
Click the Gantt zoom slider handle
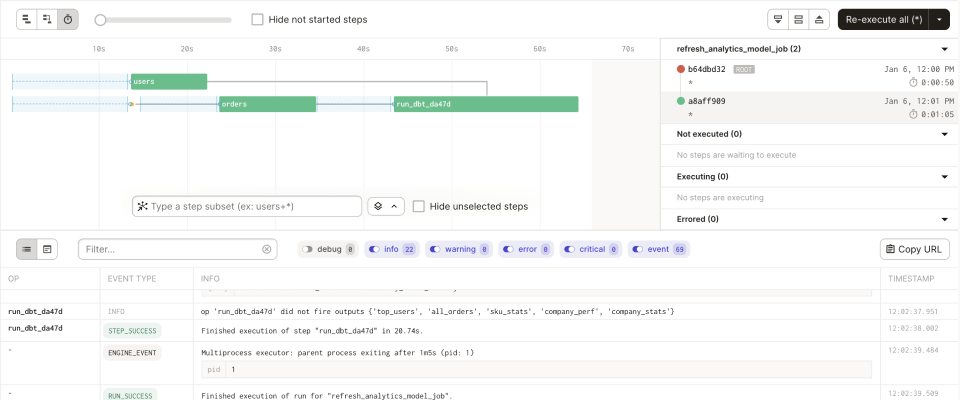(x=100, y=19)
